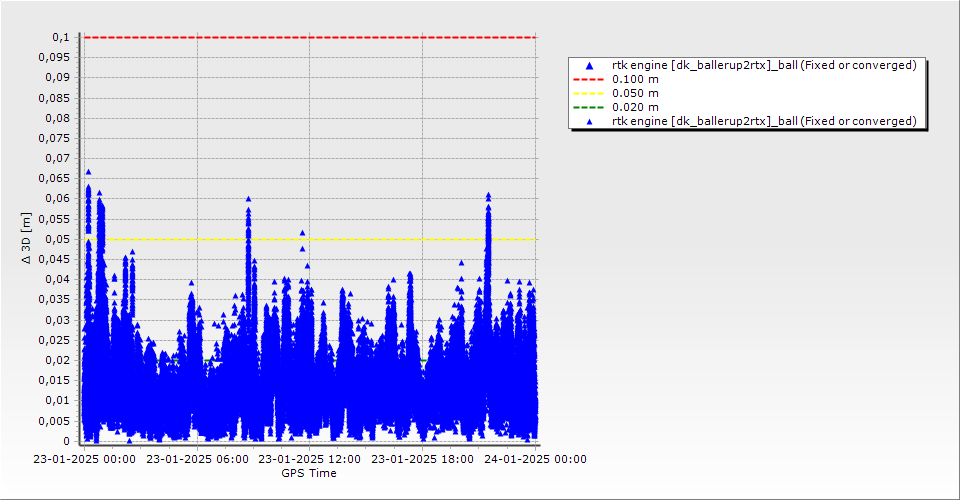Click the top legend entry text 'rtk engine [dk_ballerup2rtx]_ball'
Viewport: 960px width, 500px height.
705,65
